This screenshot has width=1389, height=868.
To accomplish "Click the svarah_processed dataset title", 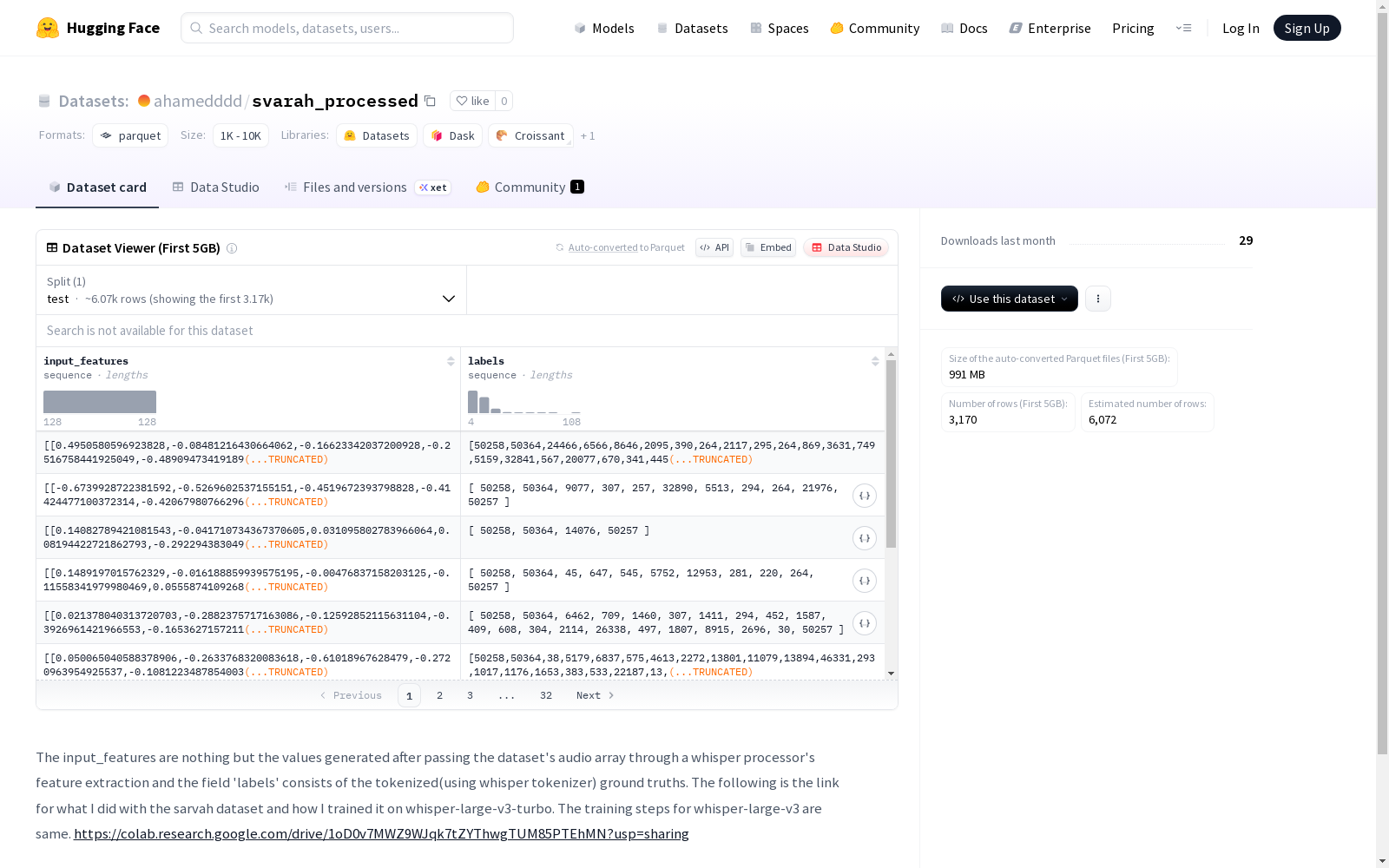I will (x=335, y=101).
